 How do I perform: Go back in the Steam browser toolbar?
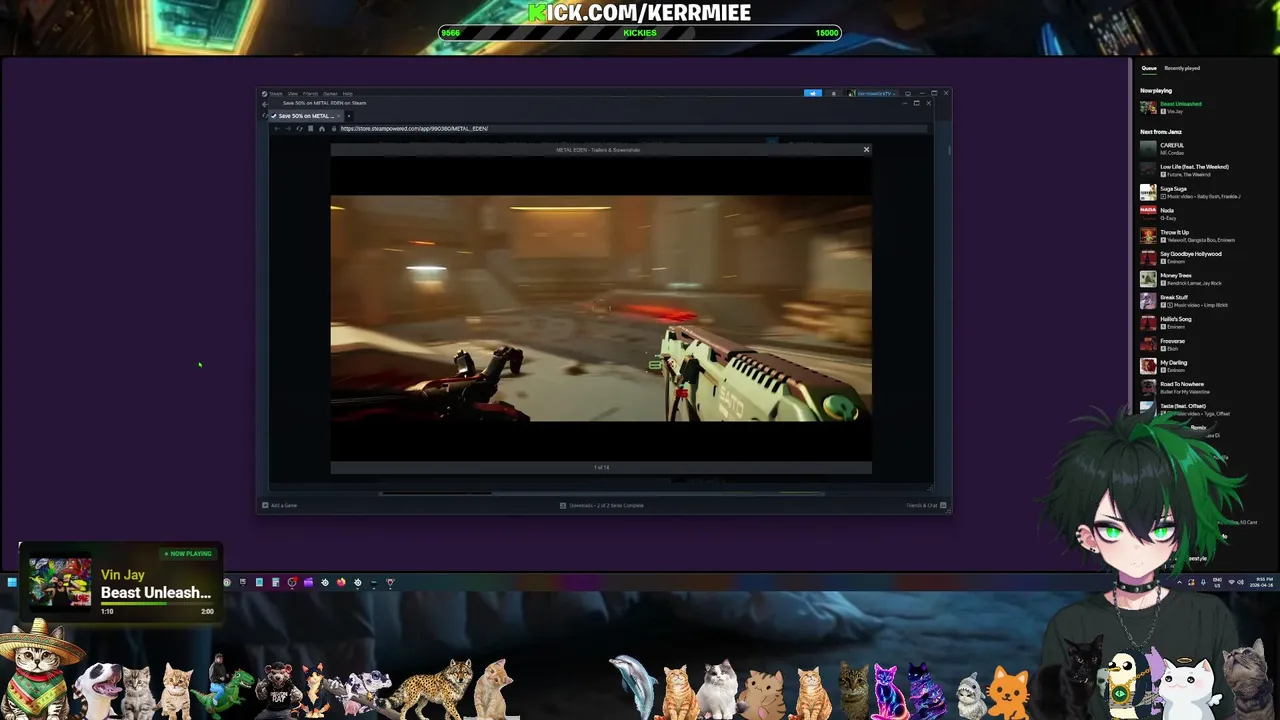point(277,129)
